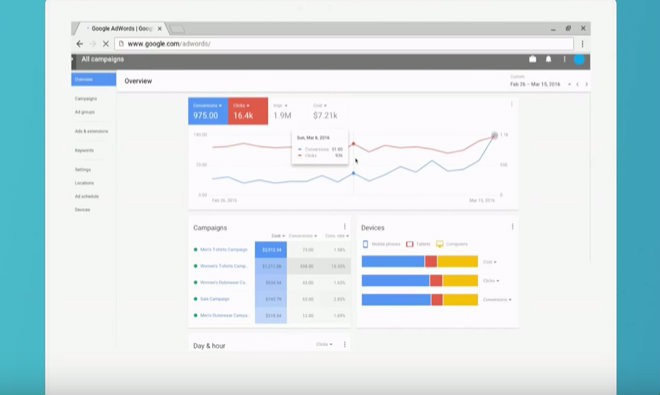
Task: Open Ad groups in the left sidebar
Action: 85,112
